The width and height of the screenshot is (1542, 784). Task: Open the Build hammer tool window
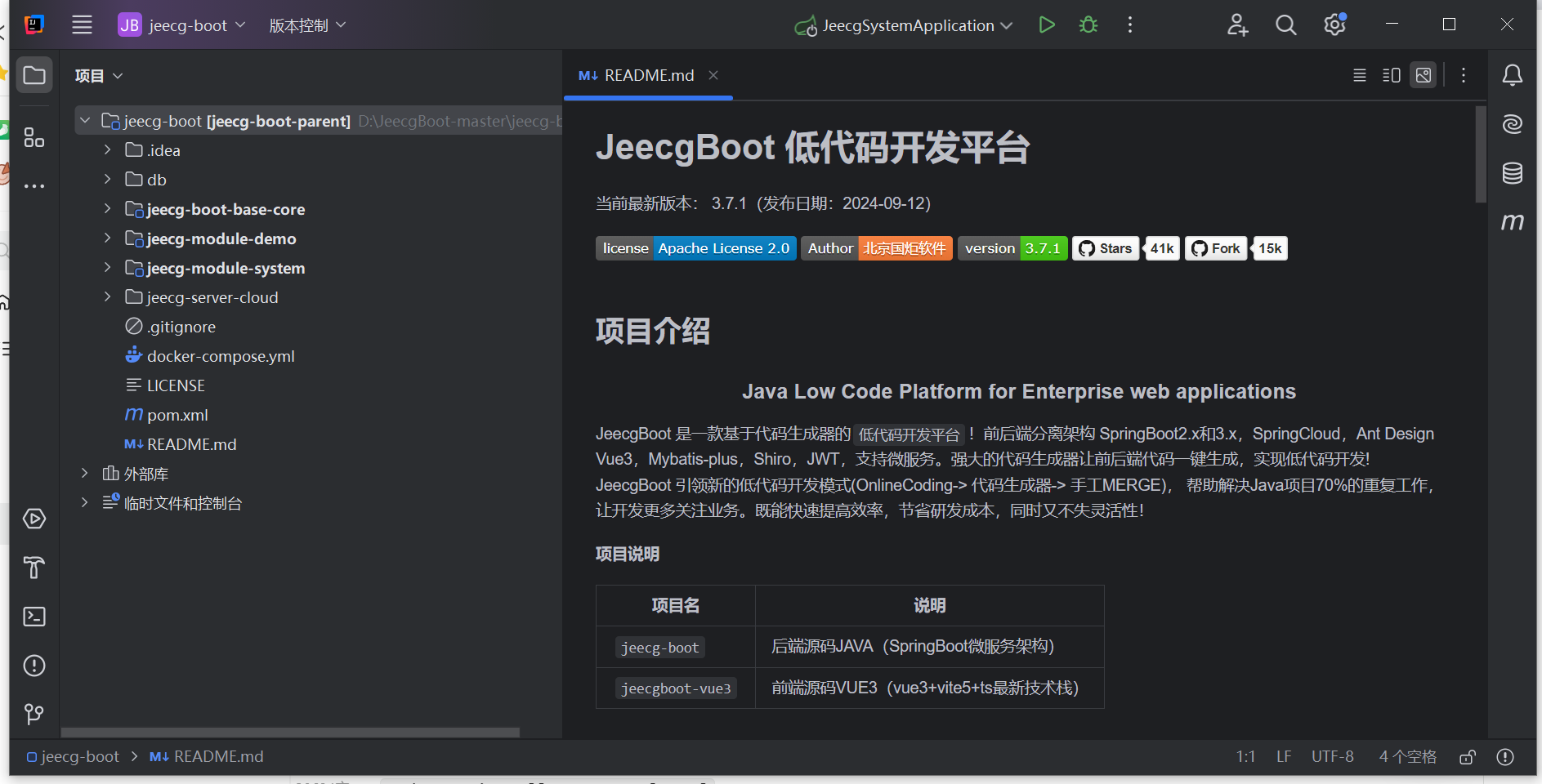(34, 568)
